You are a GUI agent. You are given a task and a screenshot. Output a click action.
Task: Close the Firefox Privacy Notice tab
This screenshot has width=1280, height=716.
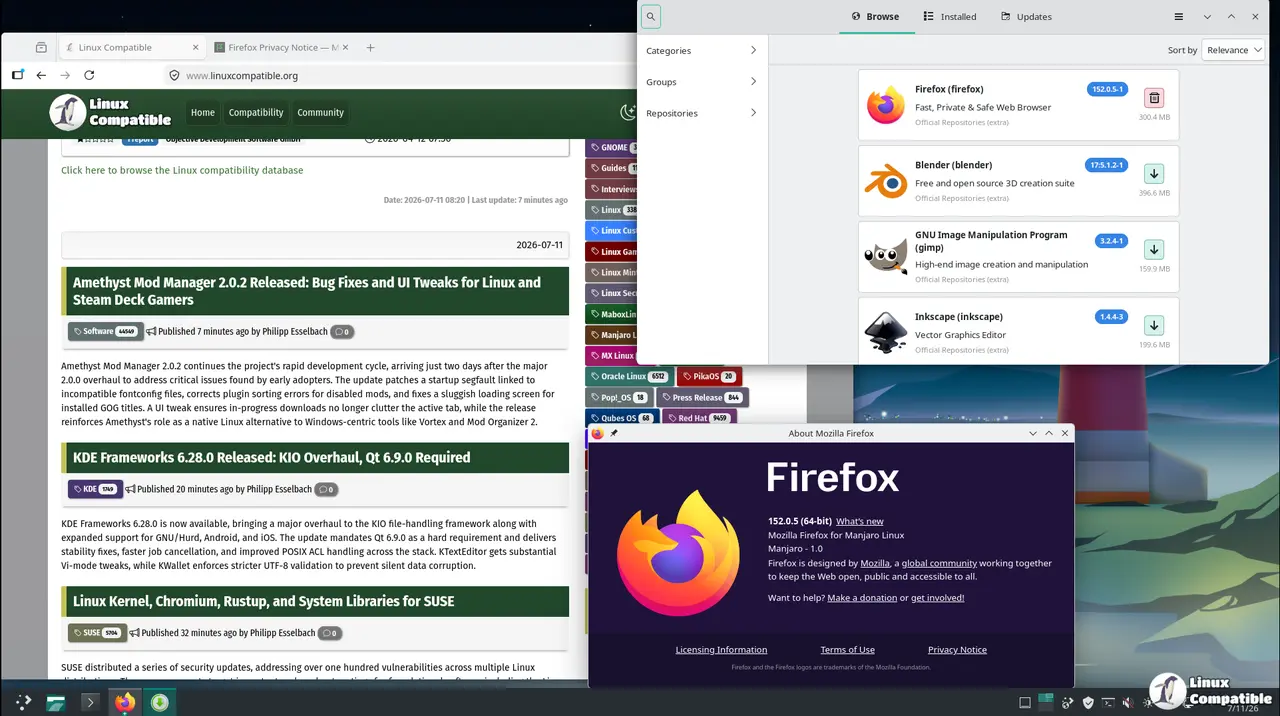point(347,47)
